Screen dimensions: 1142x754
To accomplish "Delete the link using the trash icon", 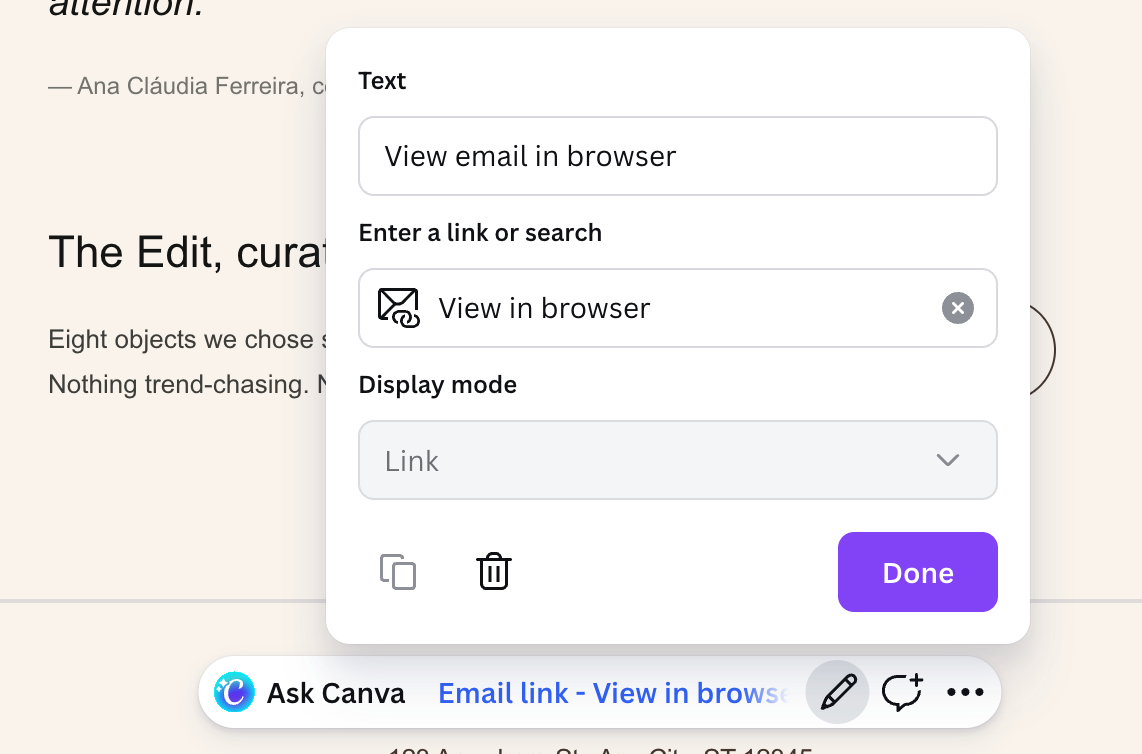I will click(494, 572).
